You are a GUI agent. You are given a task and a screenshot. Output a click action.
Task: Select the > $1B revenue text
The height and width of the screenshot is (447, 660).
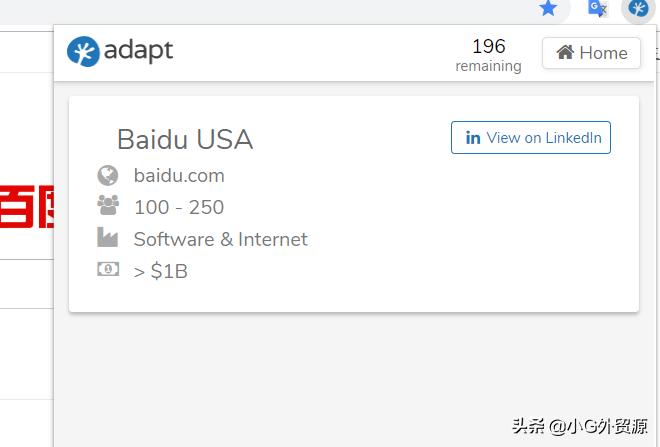(x=161, y=271)
